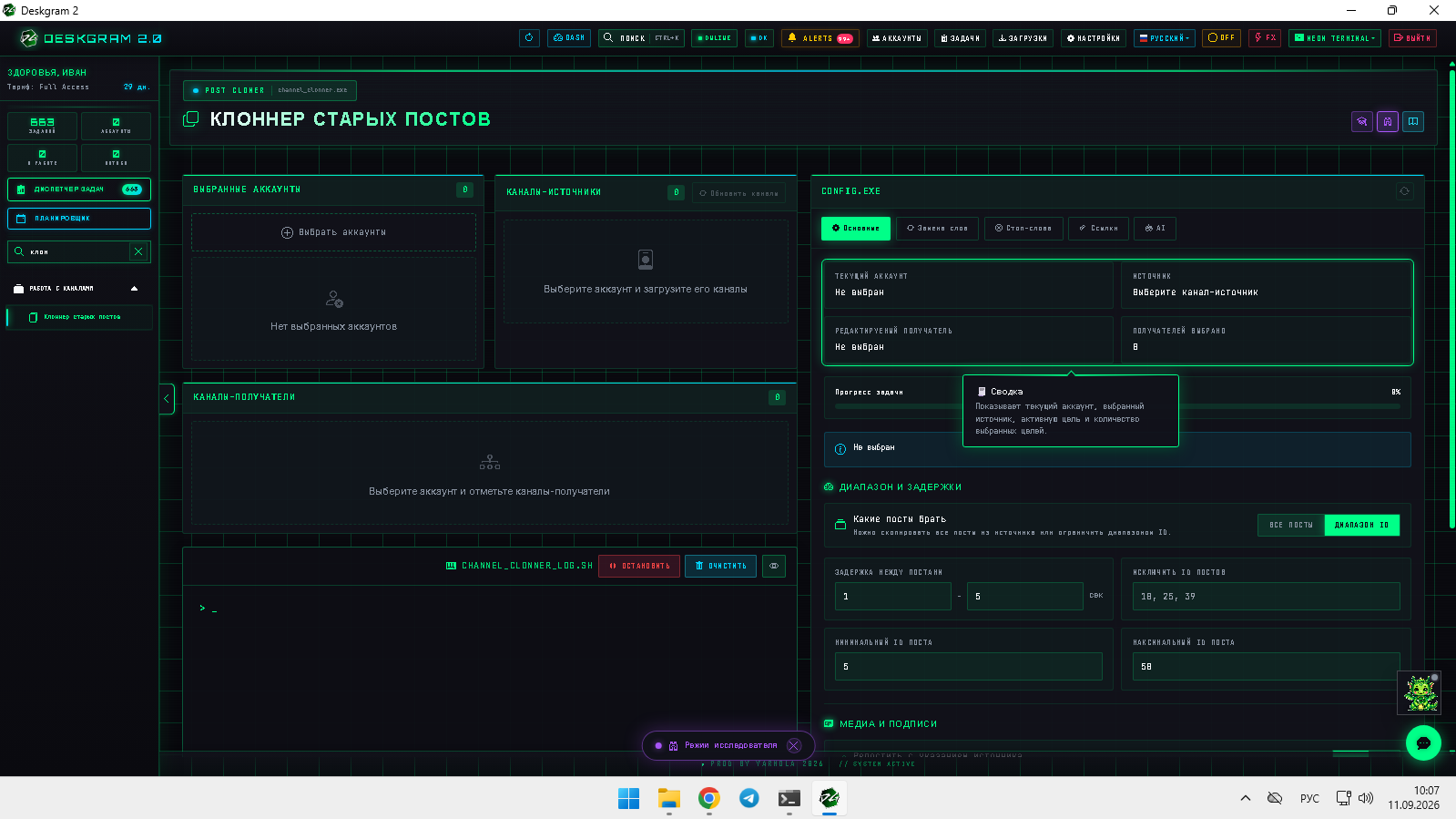Select the Диапазон ID option
The width and height of the screenshot is (1456, 819).
click(1362, 525)
